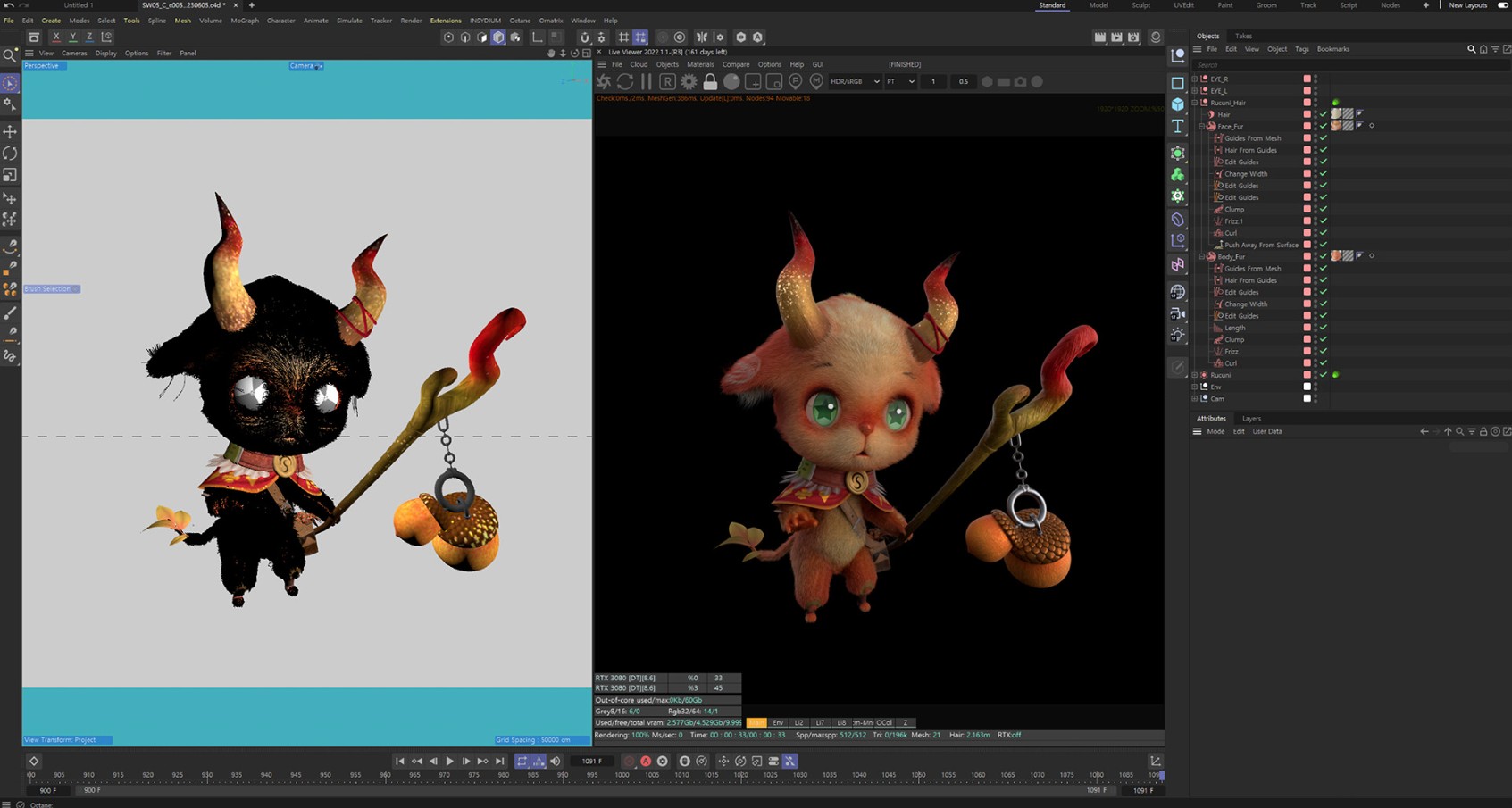Restart render with Octane refresh icon
1512x808 pixels.
[x=624, y=81]
